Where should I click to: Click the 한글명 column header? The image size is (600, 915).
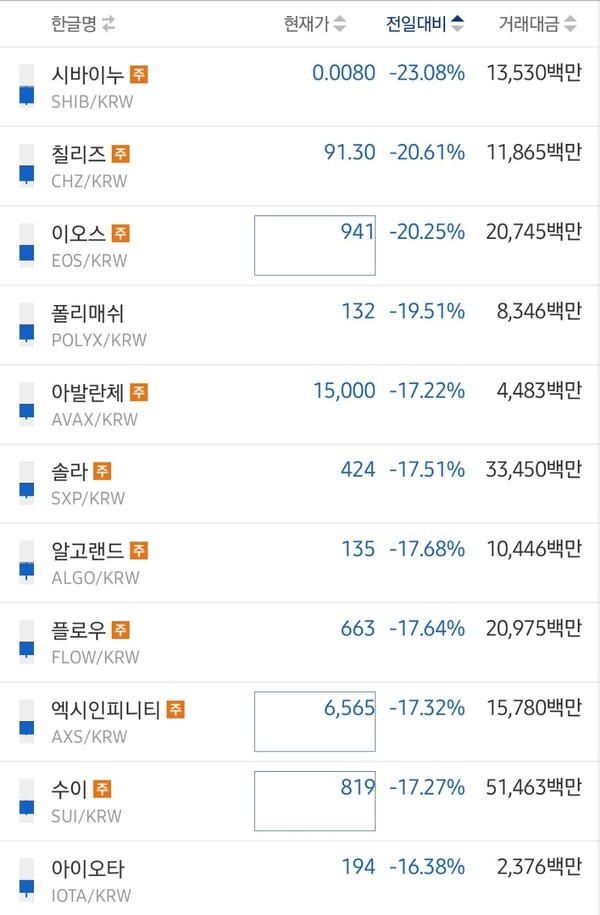(x=74, y=24)
